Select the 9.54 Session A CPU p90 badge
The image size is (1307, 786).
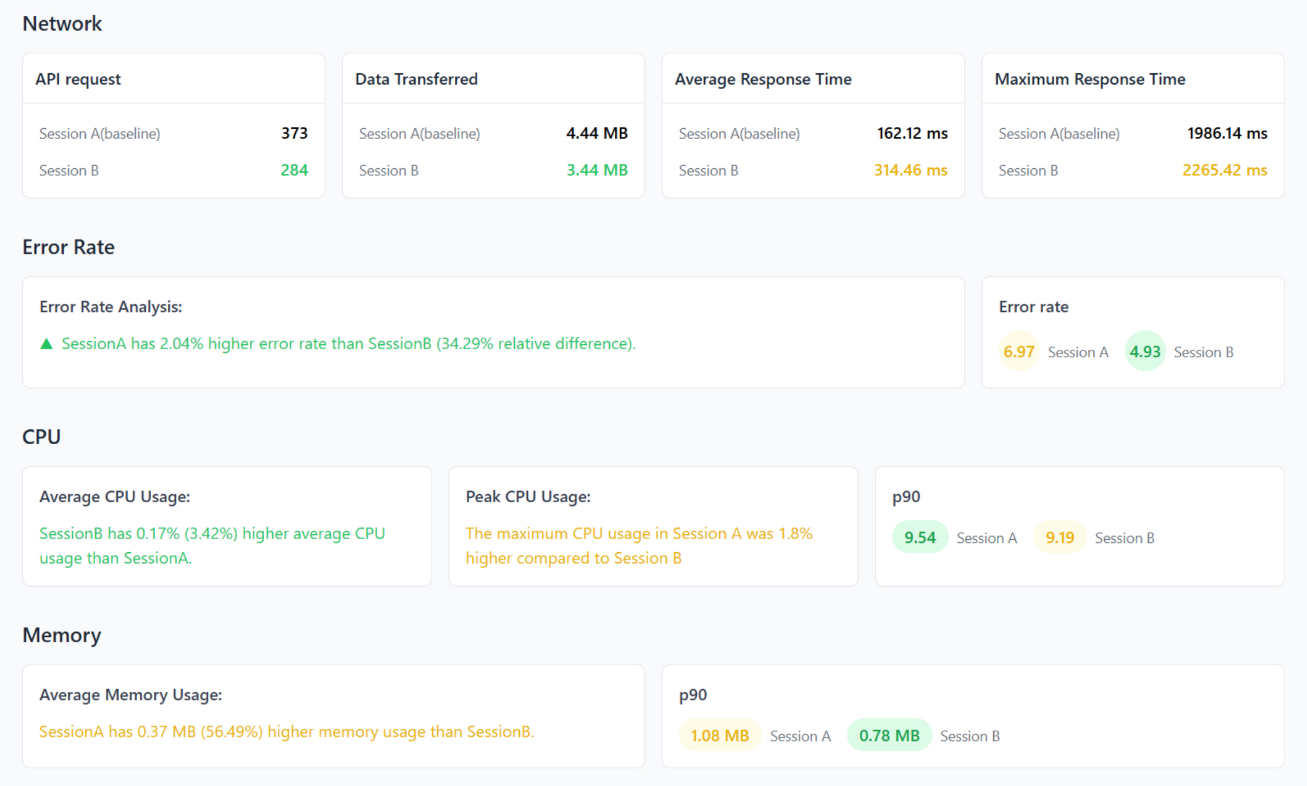(x=920, y=538)
